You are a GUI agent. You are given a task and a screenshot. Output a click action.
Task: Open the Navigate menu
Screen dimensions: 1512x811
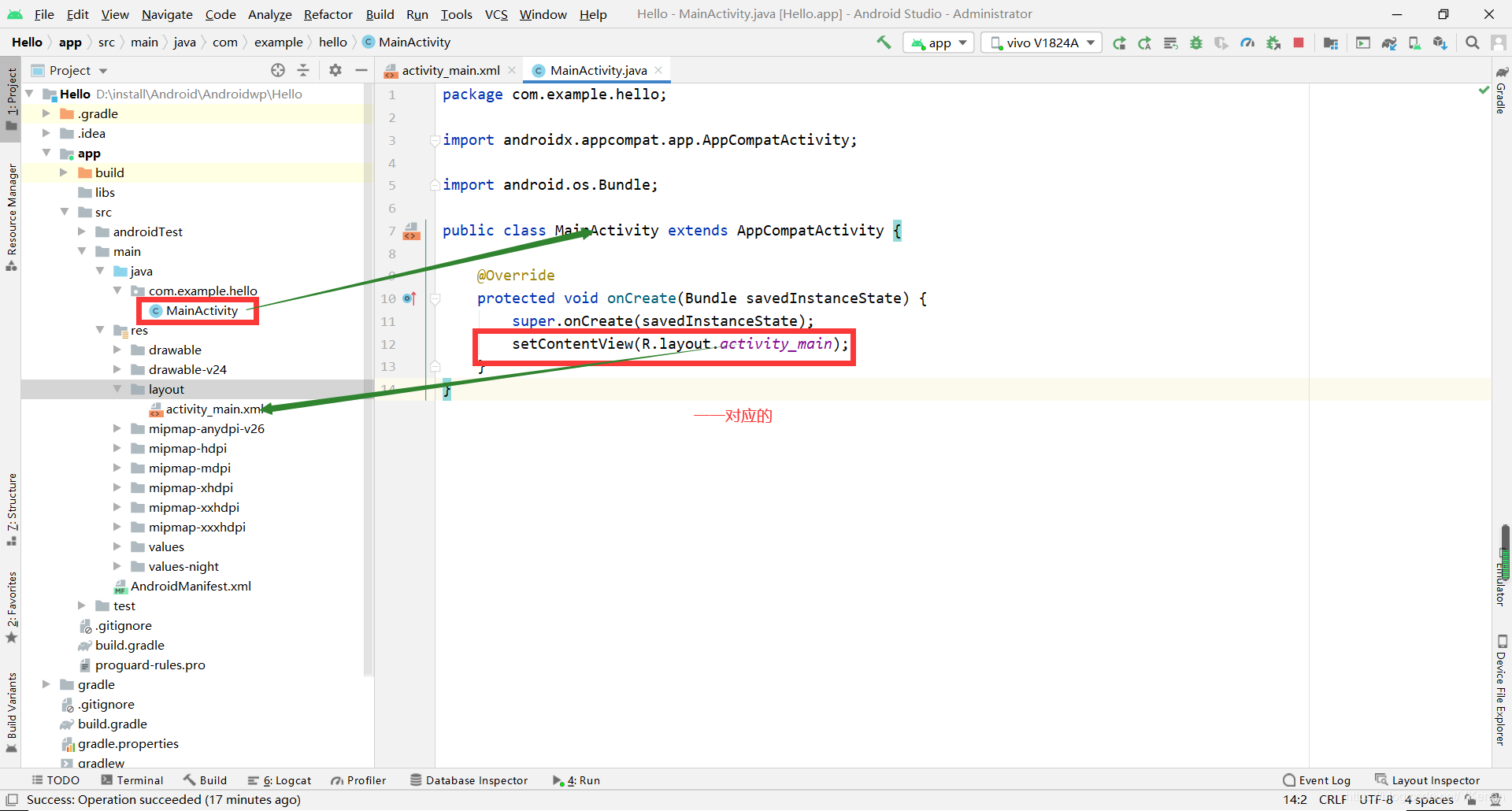pyautogui.click(x=167, y=14)
